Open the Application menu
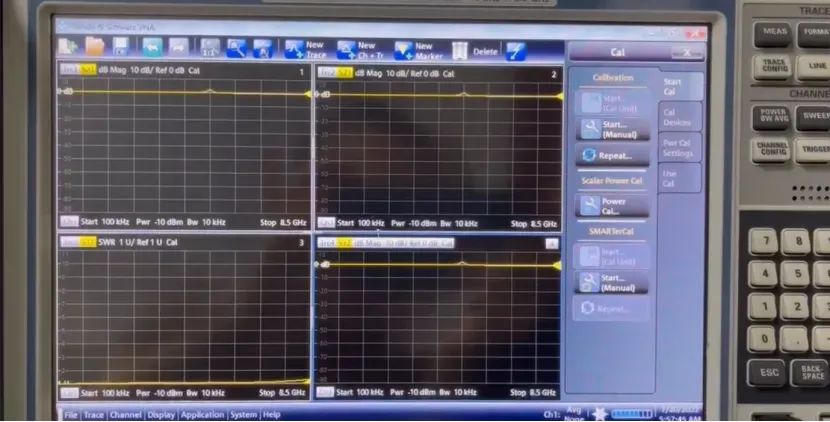Viewport: 830px width, 422px height. [x=203, y=415]
